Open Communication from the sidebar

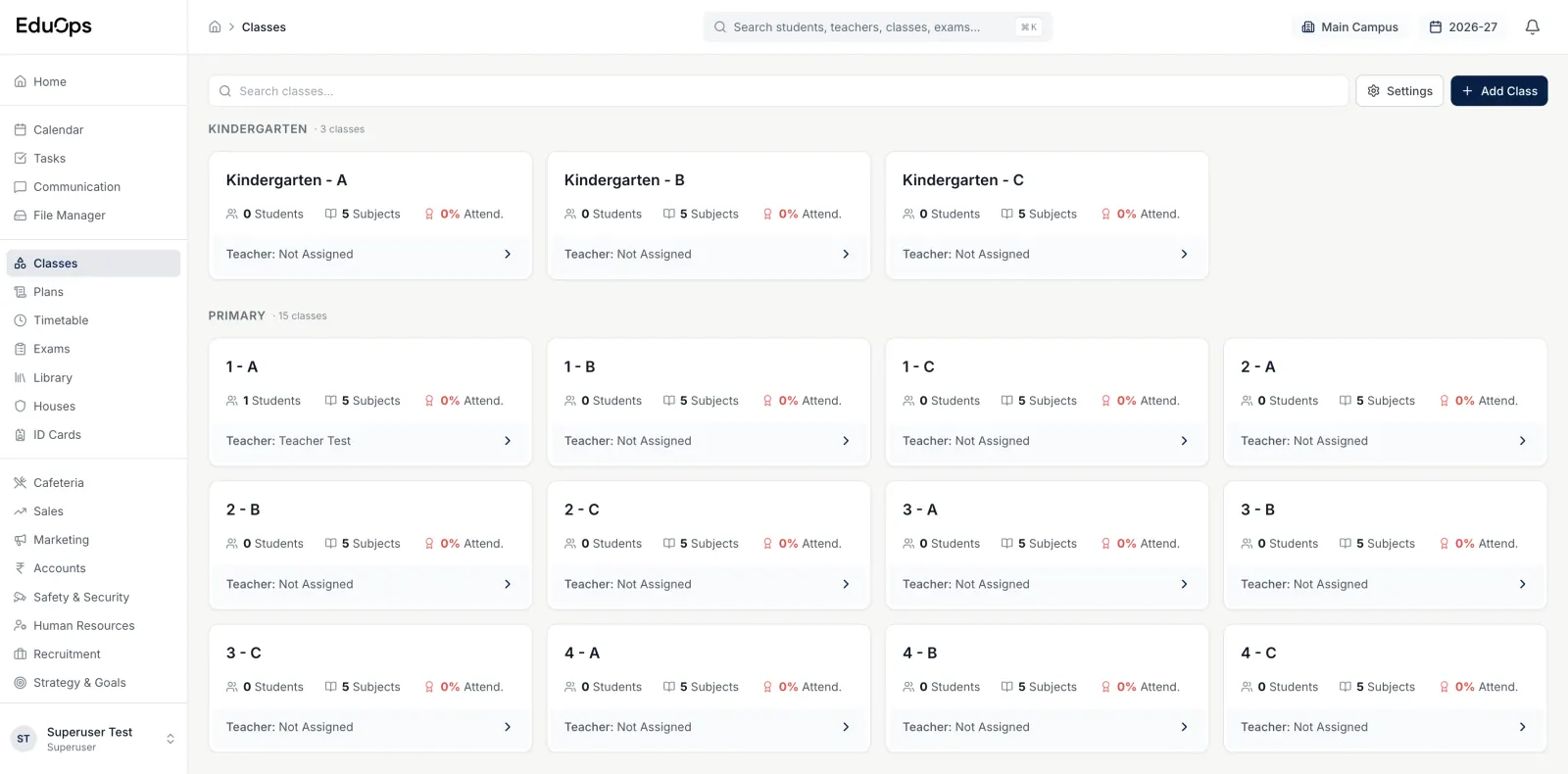point(93,186)
